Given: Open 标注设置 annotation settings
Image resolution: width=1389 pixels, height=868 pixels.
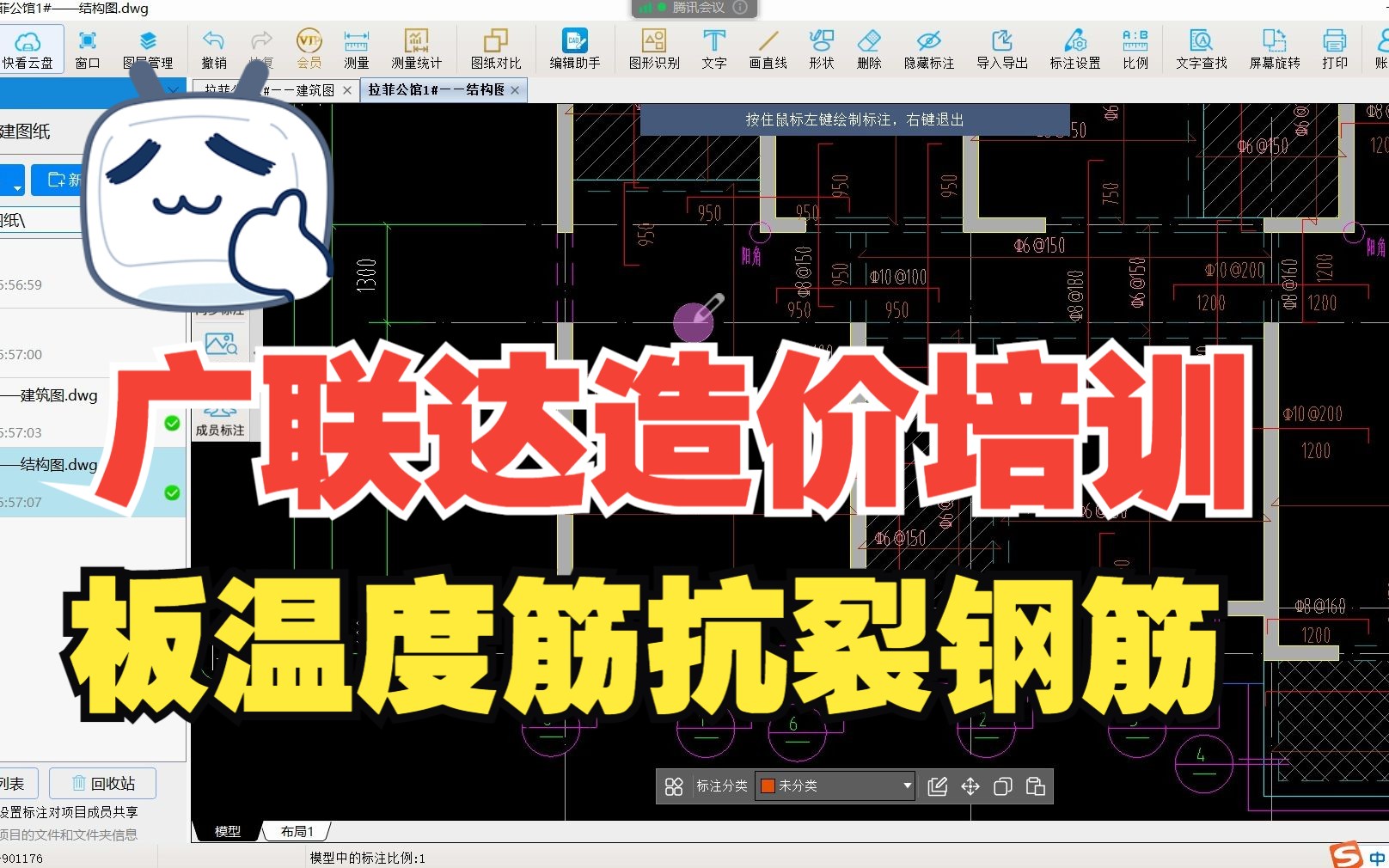Looking at the screenshot, I should [1075, 49].
